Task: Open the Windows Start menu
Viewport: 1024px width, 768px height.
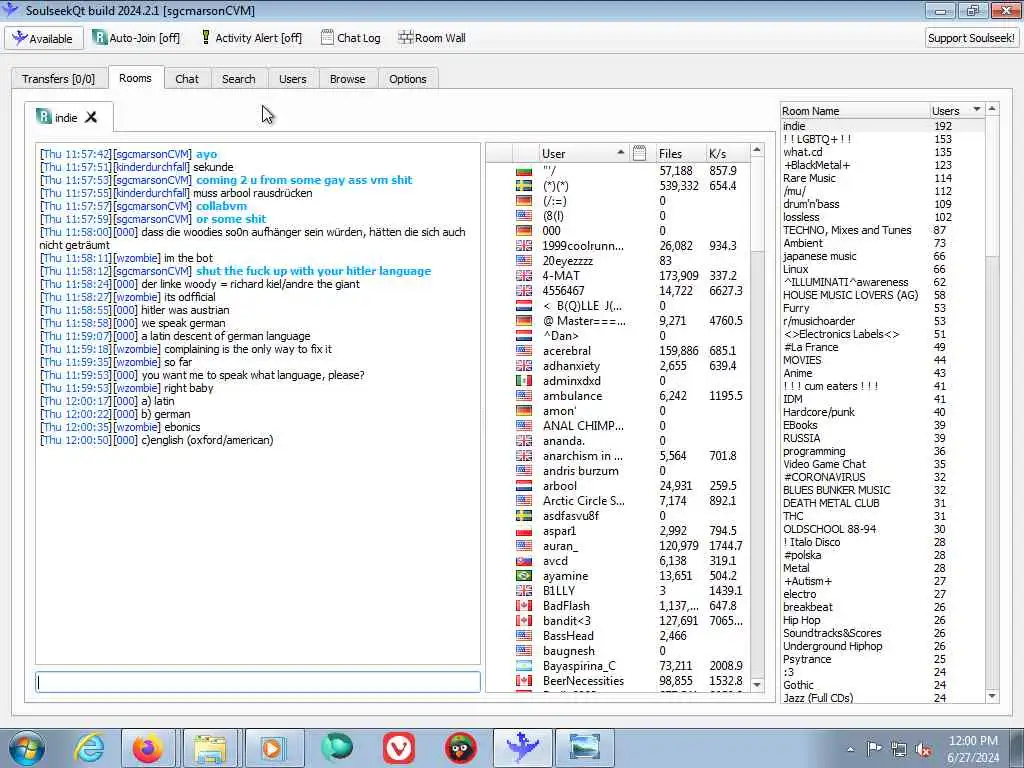Action: point(26,748)
